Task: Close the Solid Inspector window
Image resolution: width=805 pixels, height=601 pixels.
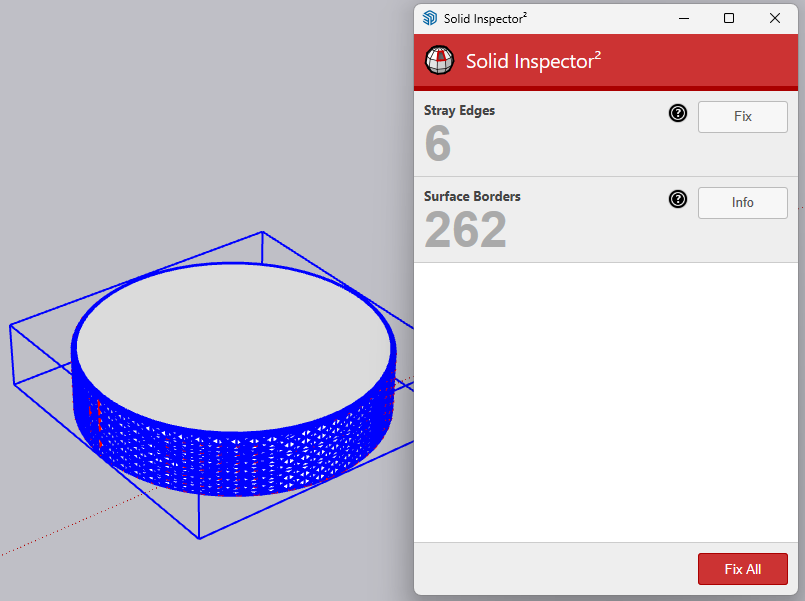Action: (x=775, y=18)
